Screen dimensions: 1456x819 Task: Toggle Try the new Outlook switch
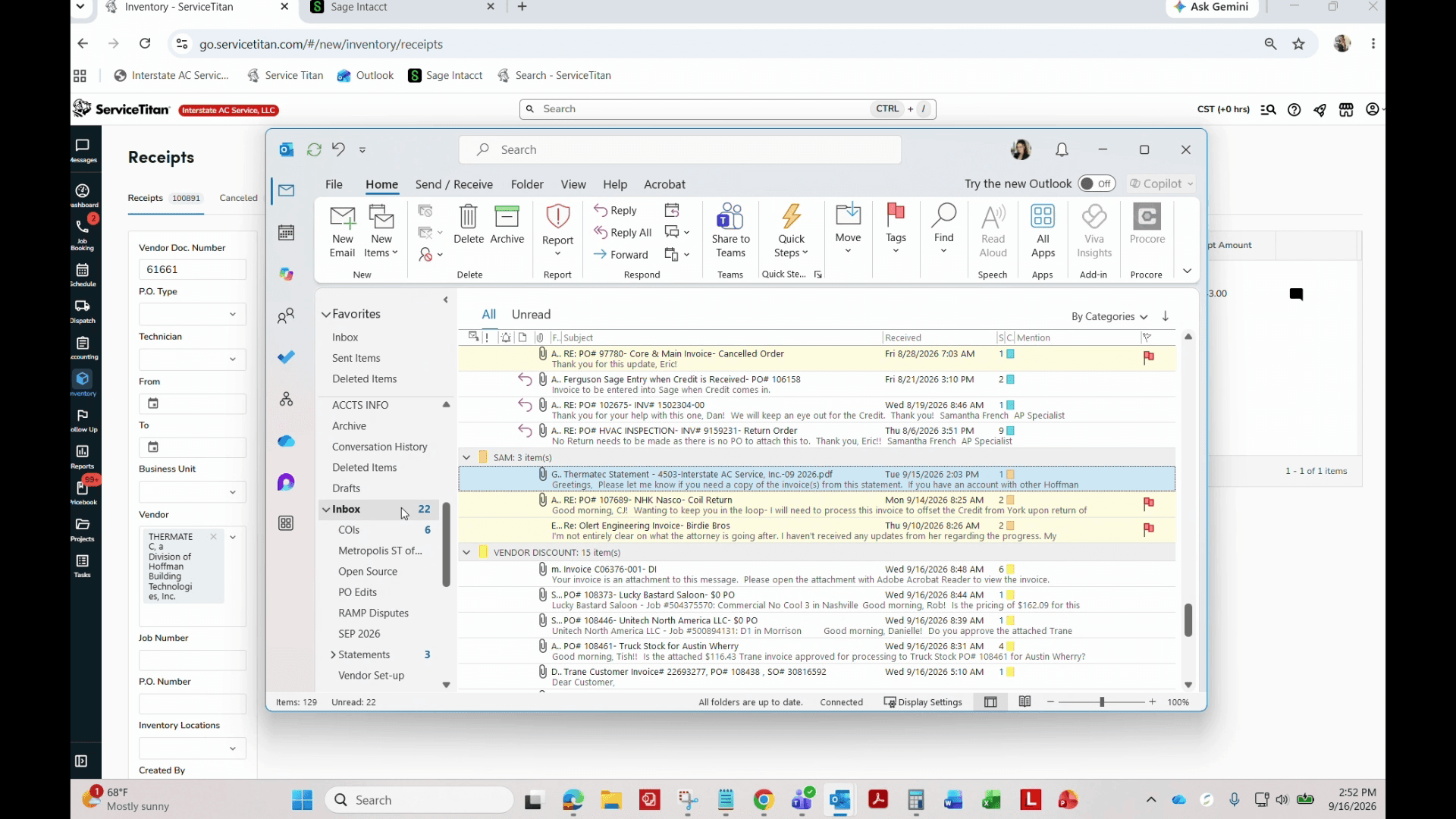click(x=1097, y=184)
